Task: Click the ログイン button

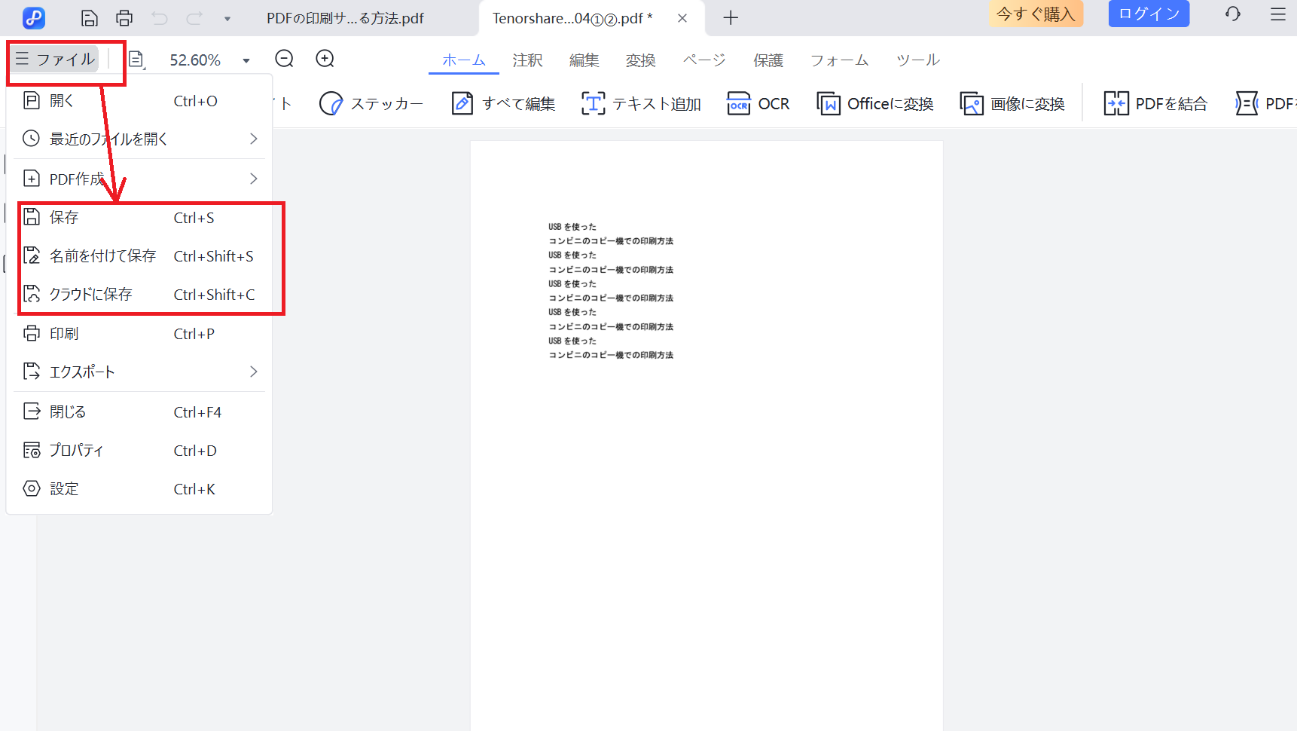Action: click(x=1148, y=14)
